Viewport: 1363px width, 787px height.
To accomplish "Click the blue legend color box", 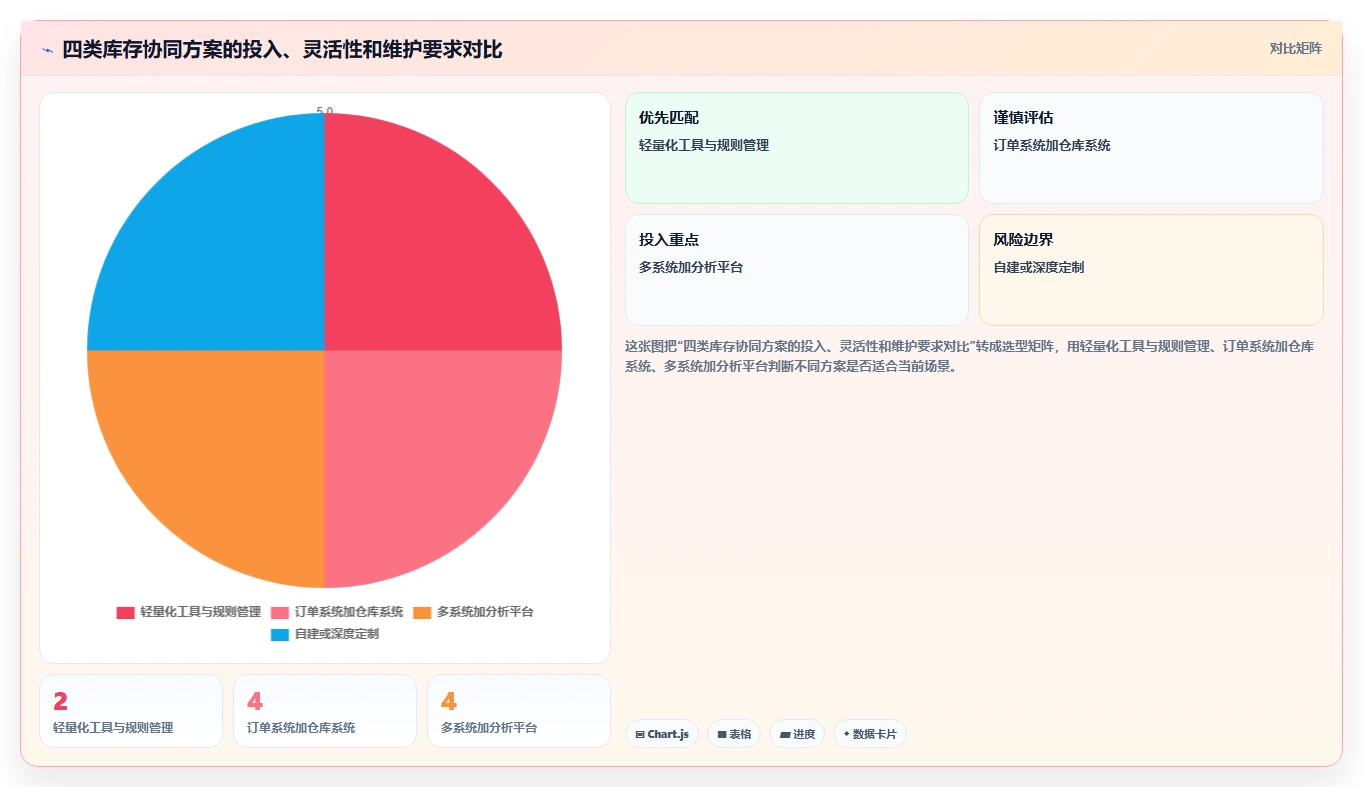I will tap(280, 634).
